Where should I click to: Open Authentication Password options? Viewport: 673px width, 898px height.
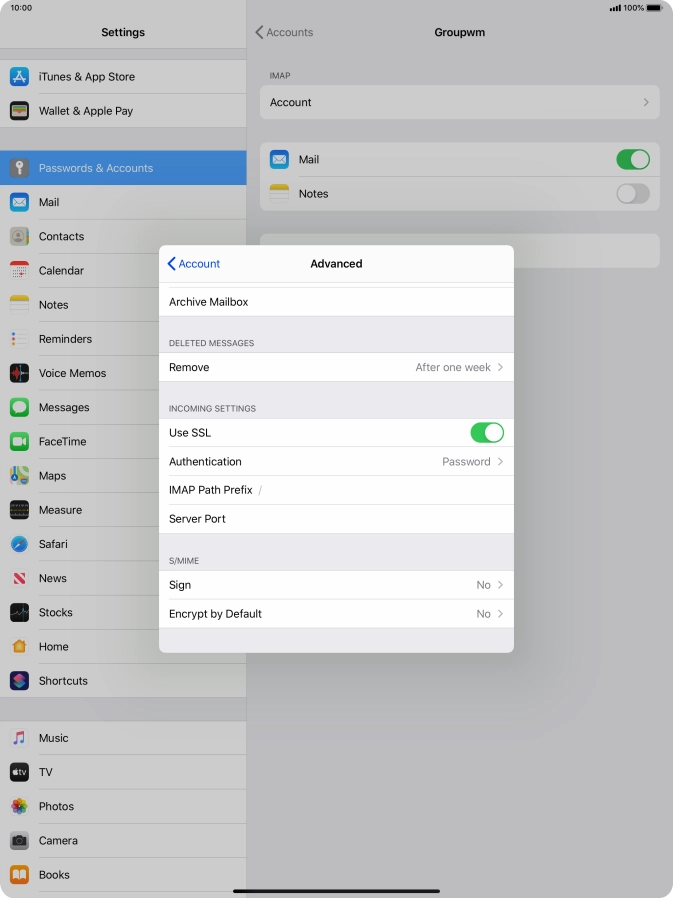(x=336, y=462)
